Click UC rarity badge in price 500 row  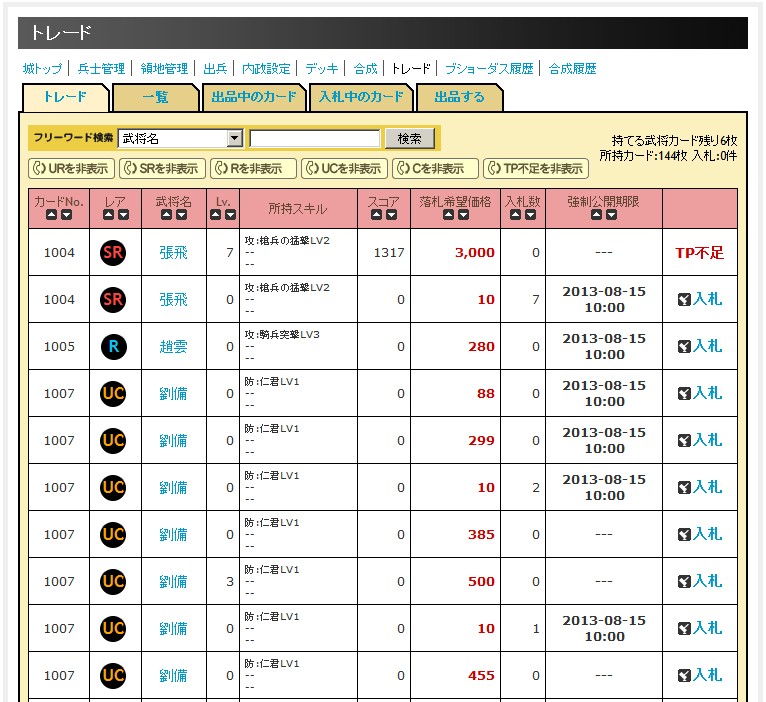point(113,581)
